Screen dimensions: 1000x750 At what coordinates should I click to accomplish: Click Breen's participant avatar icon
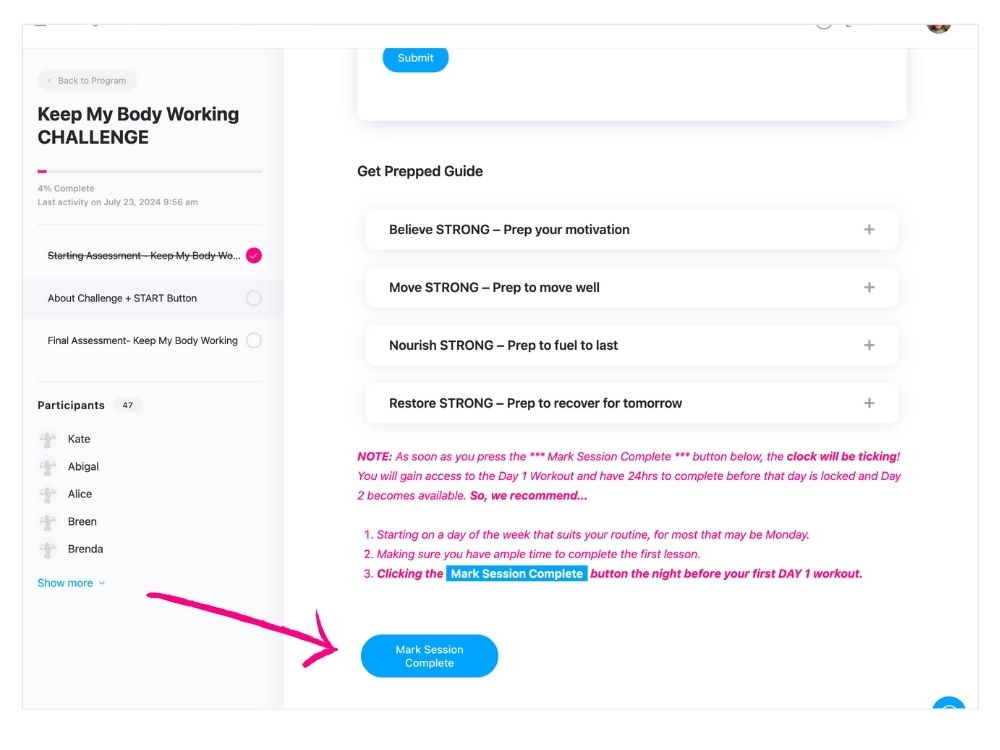tap(47, 522)
